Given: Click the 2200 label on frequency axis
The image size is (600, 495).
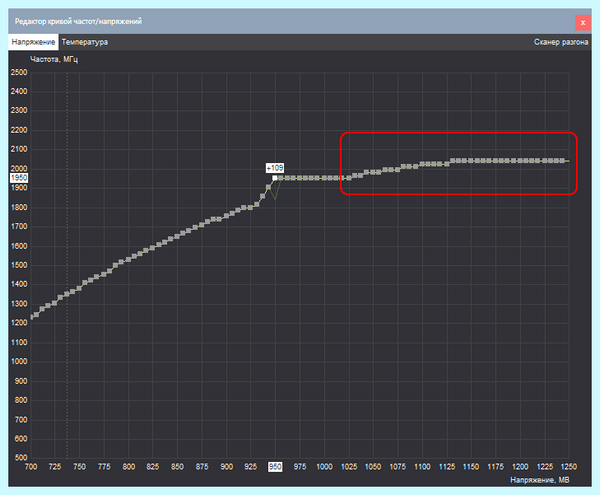Looking at the screenshot, I should [x=19, y=130].
